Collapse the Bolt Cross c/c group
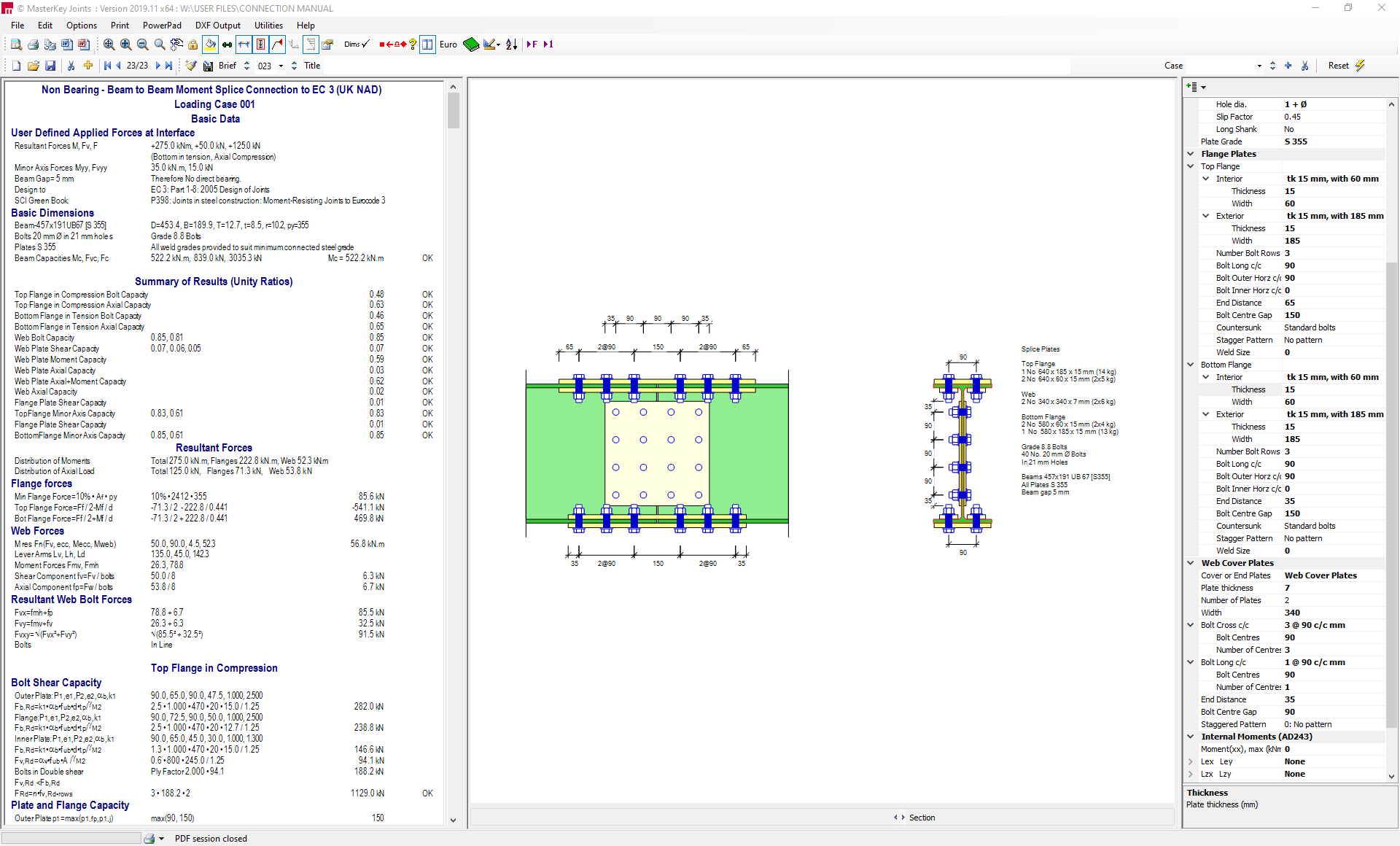 pyautogui.click(x=1191, y=625)
